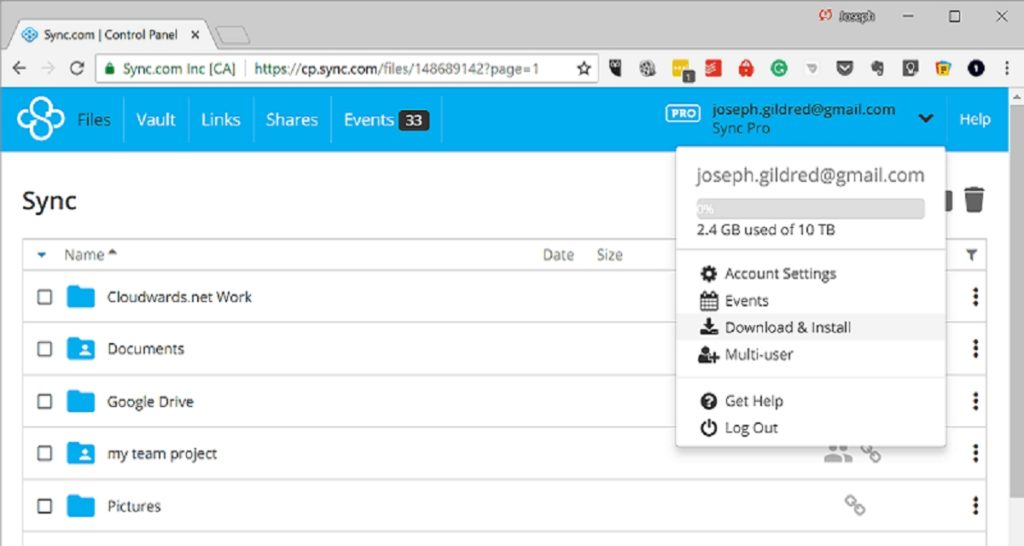Screen dimensions: 1024x546
Task: Click link icon on Pictures row
Action: click(x=855, y=506)
